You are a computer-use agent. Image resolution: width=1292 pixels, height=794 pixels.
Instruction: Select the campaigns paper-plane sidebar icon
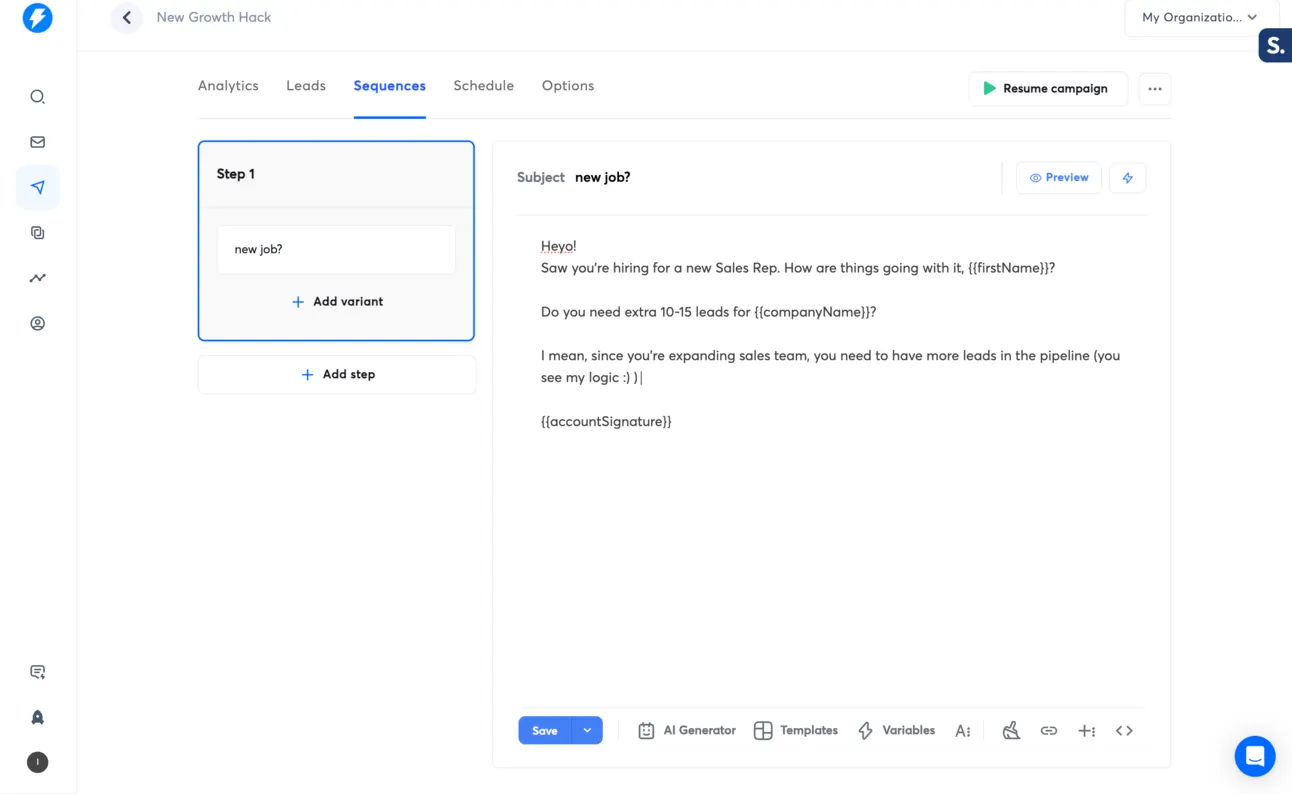(38, 187)
